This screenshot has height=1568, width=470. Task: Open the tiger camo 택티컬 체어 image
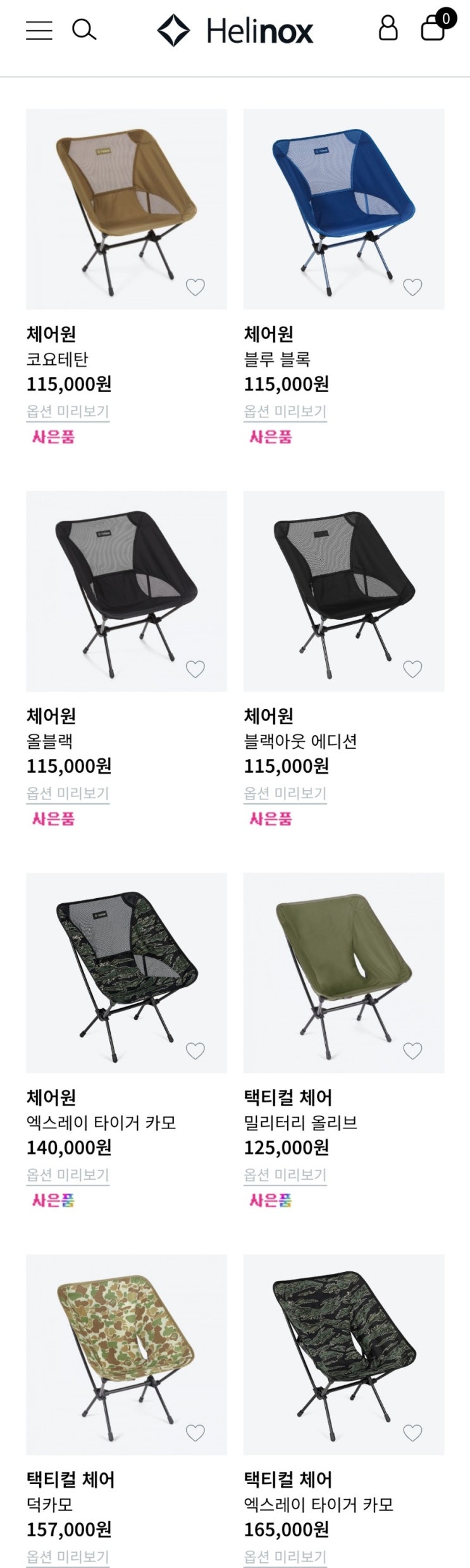click(344, 1355)
